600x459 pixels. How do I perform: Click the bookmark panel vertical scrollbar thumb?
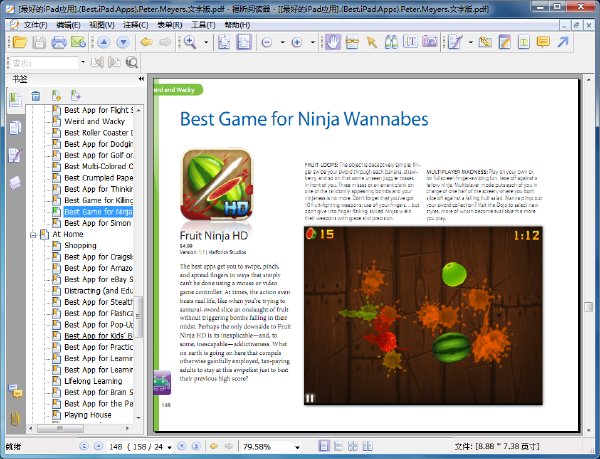coord(138,317)
